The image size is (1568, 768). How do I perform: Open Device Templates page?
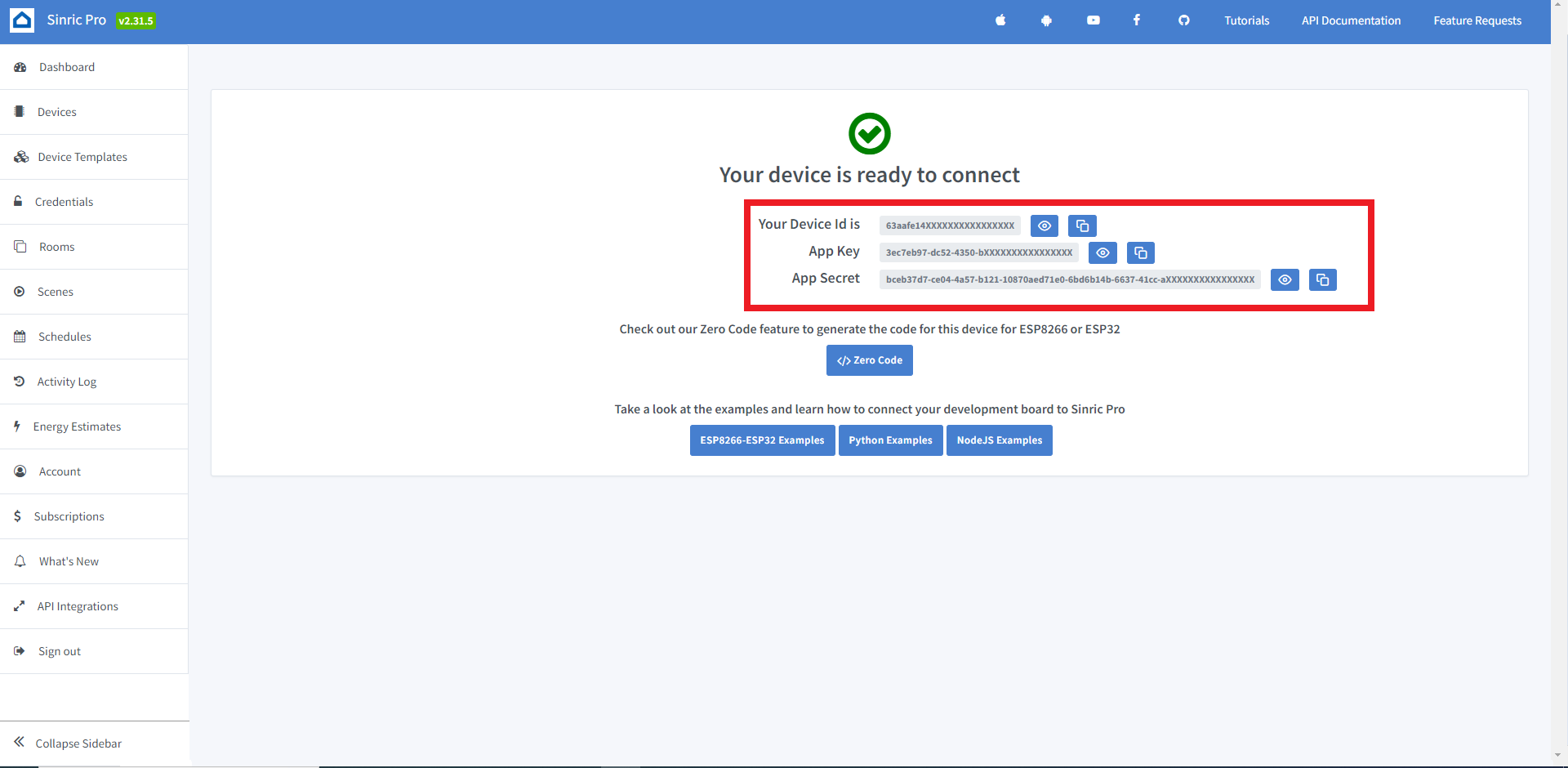point(94,157)
